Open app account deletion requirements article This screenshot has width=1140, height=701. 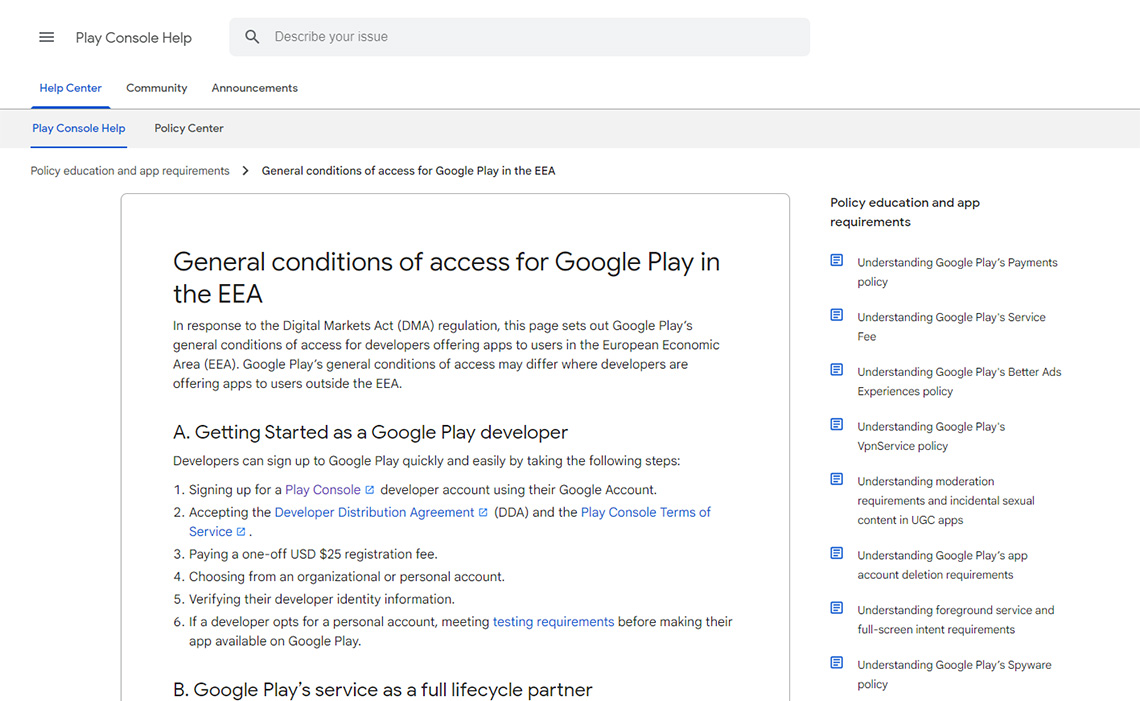pos(942,565)
